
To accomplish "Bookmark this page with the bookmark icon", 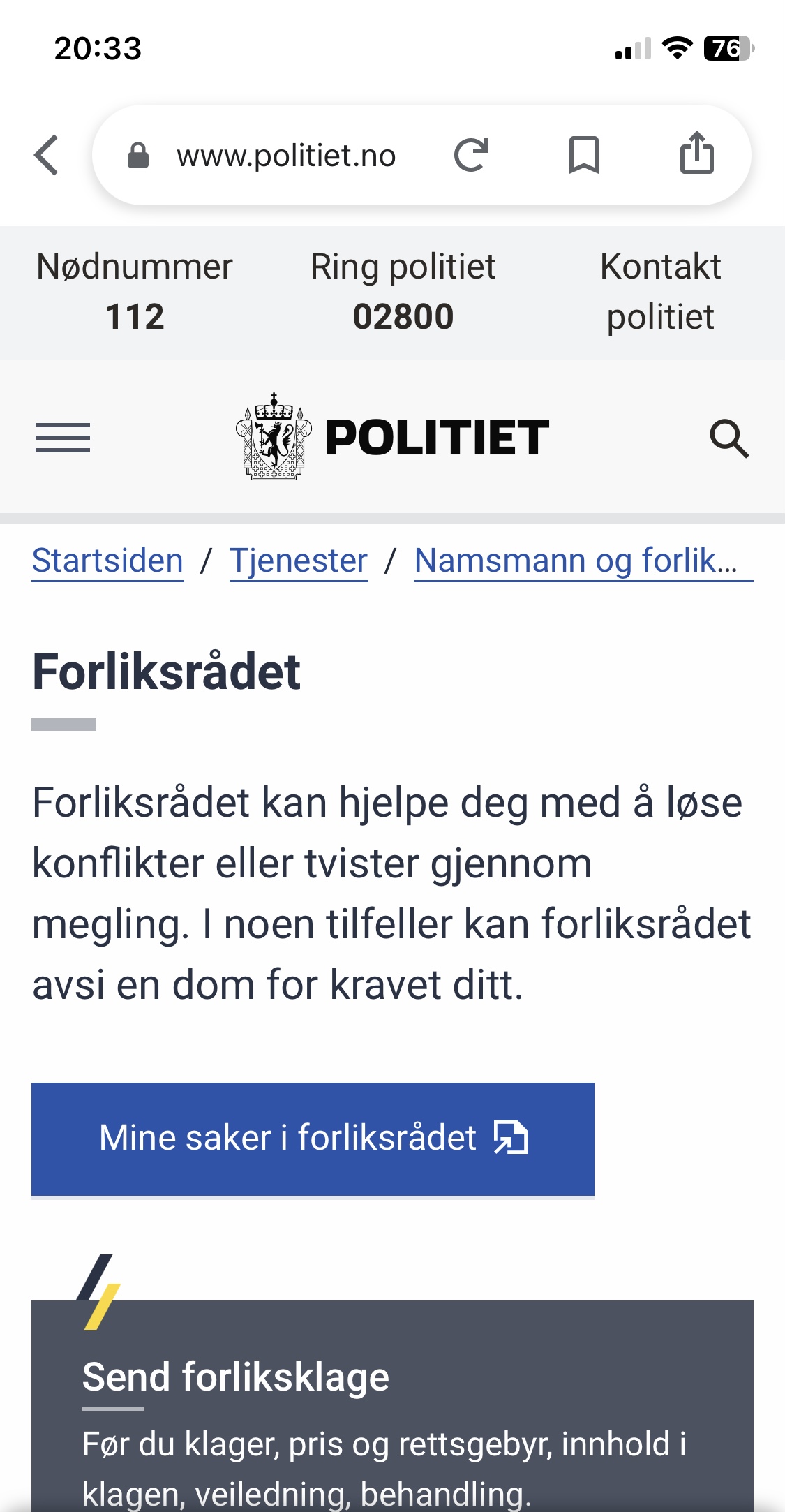I will coord(584,155).
